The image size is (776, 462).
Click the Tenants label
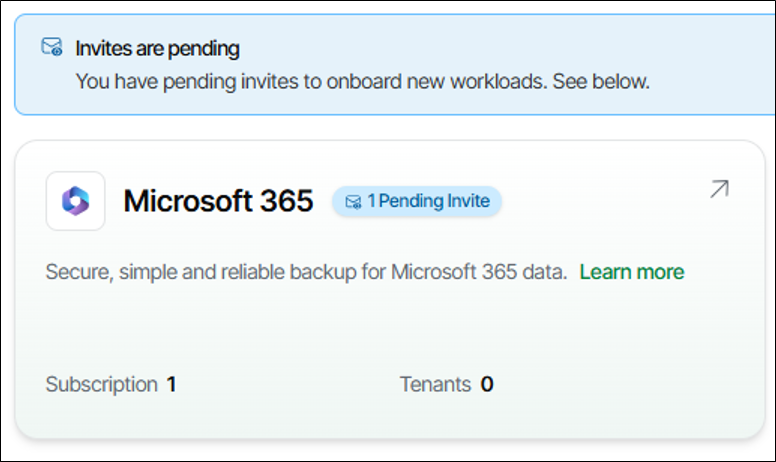[x=435, y=384]
